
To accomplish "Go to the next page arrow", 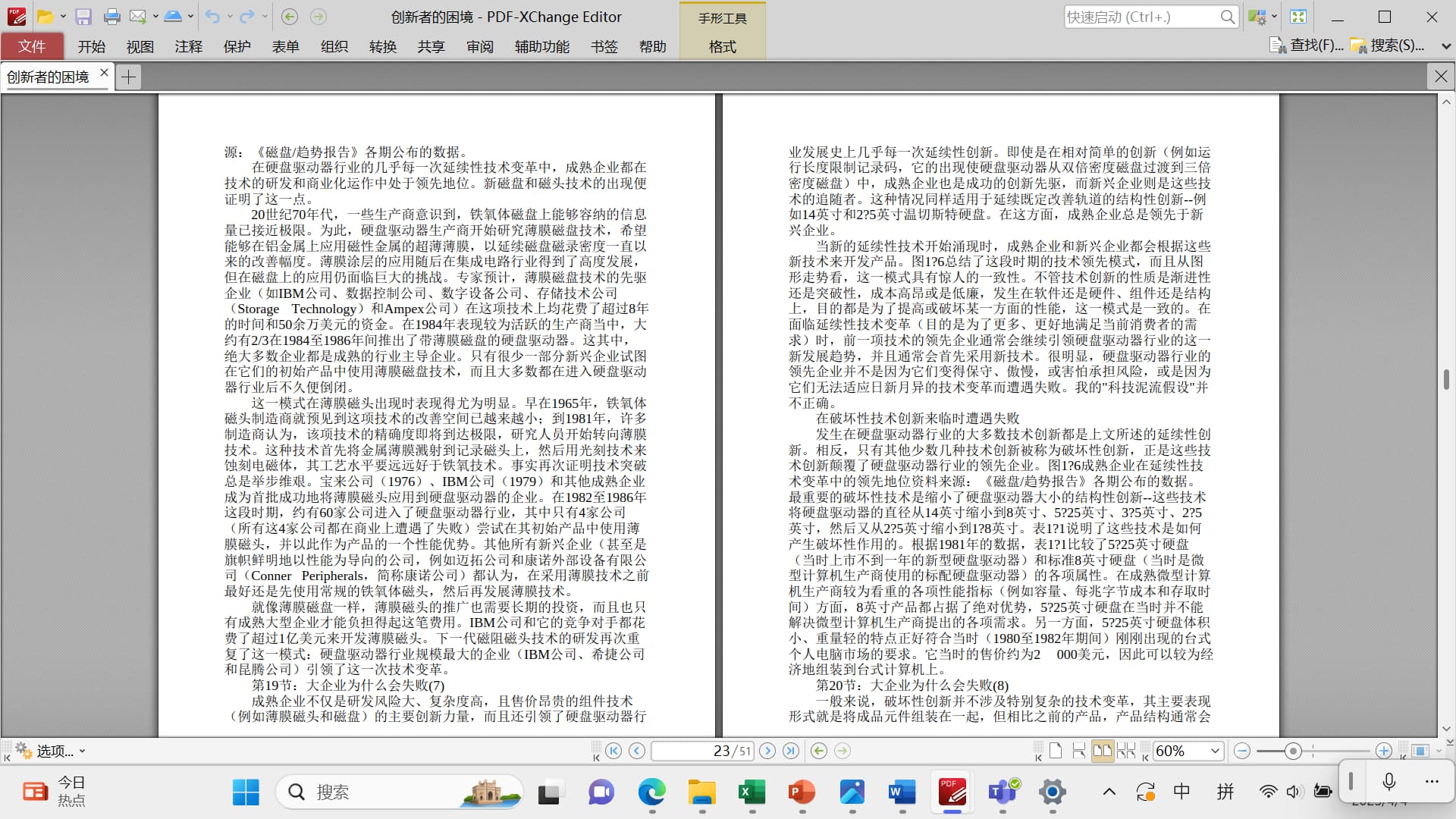I will coord(767,751).
